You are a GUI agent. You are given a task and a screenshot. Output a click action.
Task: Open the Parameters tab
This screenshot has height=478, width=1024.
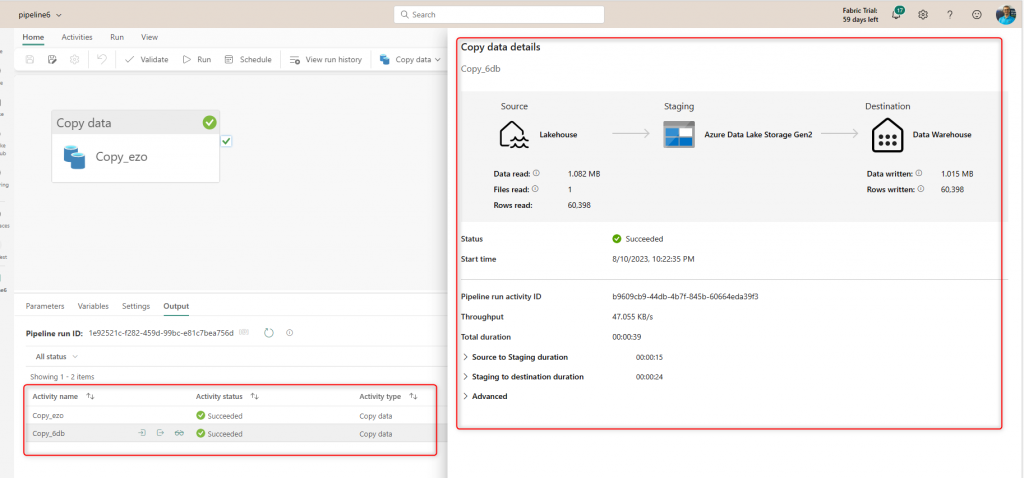[45, 306]
